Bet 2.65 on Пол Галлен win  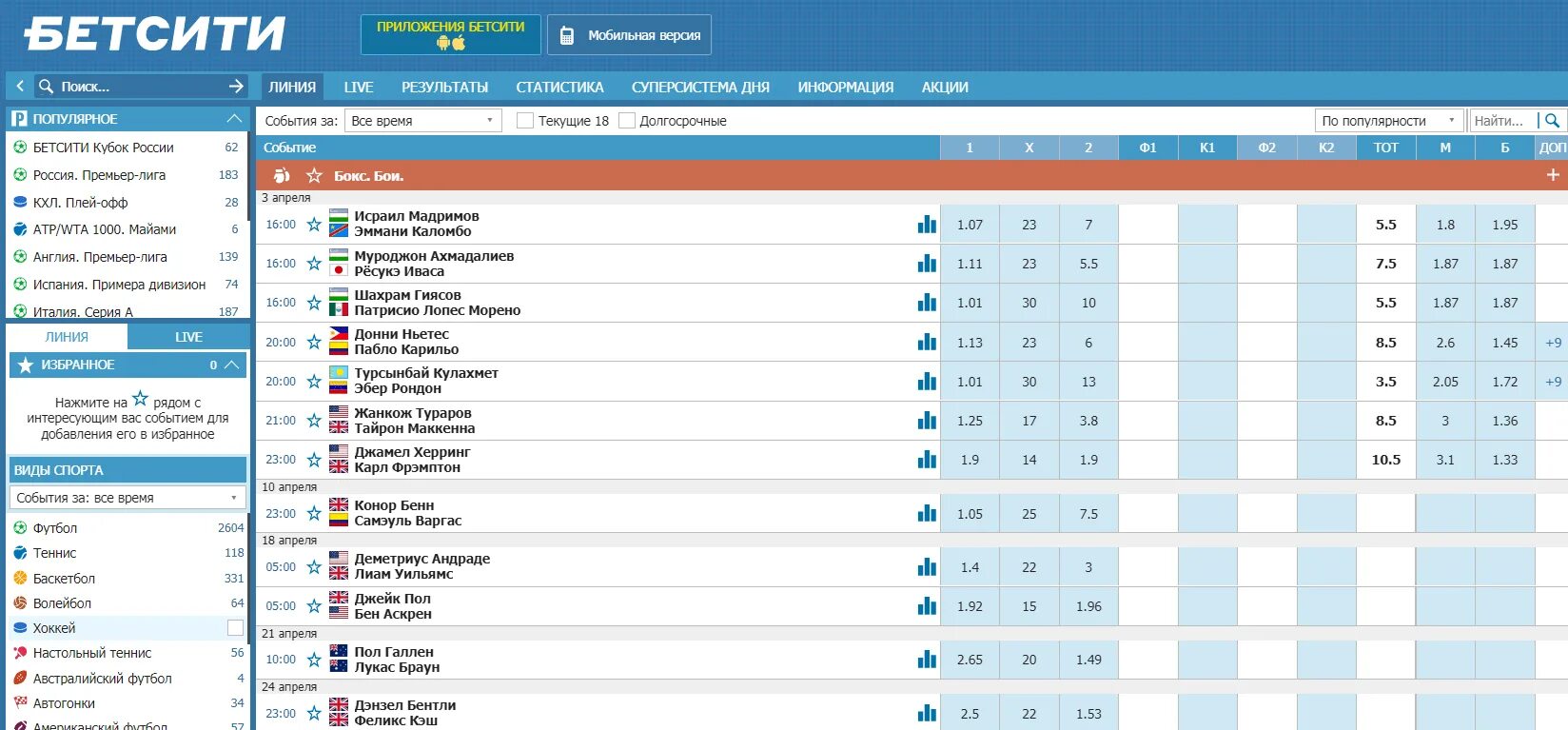970,660
